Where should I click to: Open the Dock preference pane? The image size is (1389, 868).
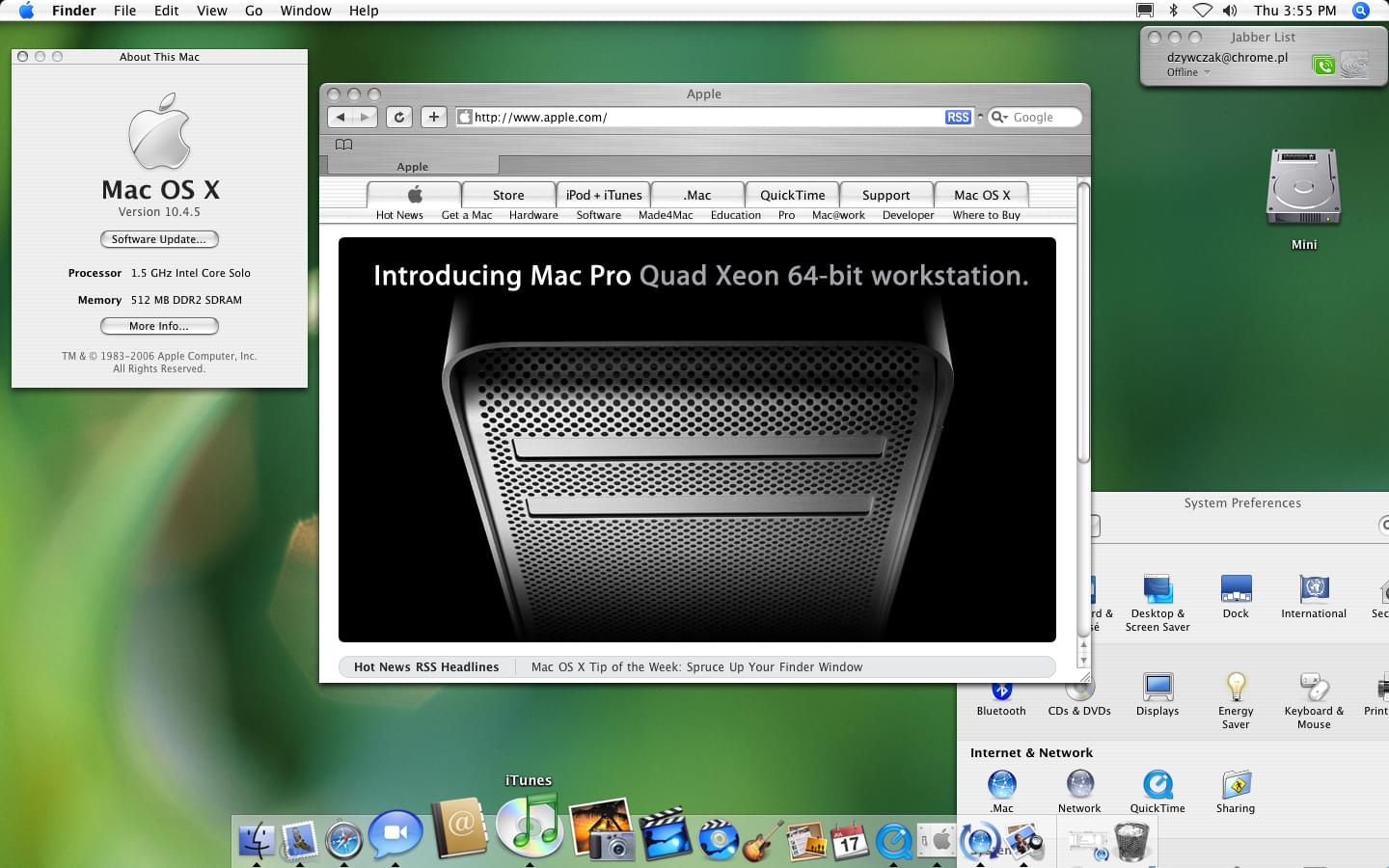pyautogui.click(x=1236, y=597)
